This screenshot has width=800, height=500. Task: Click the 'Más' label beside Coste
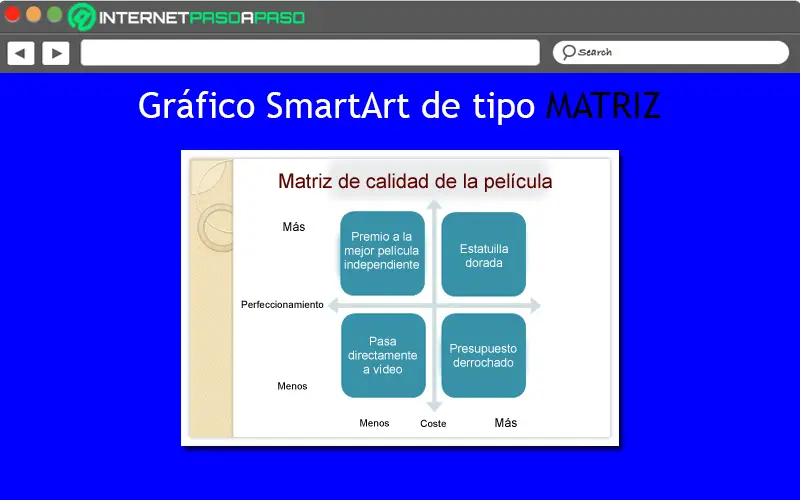pos(506,422)
